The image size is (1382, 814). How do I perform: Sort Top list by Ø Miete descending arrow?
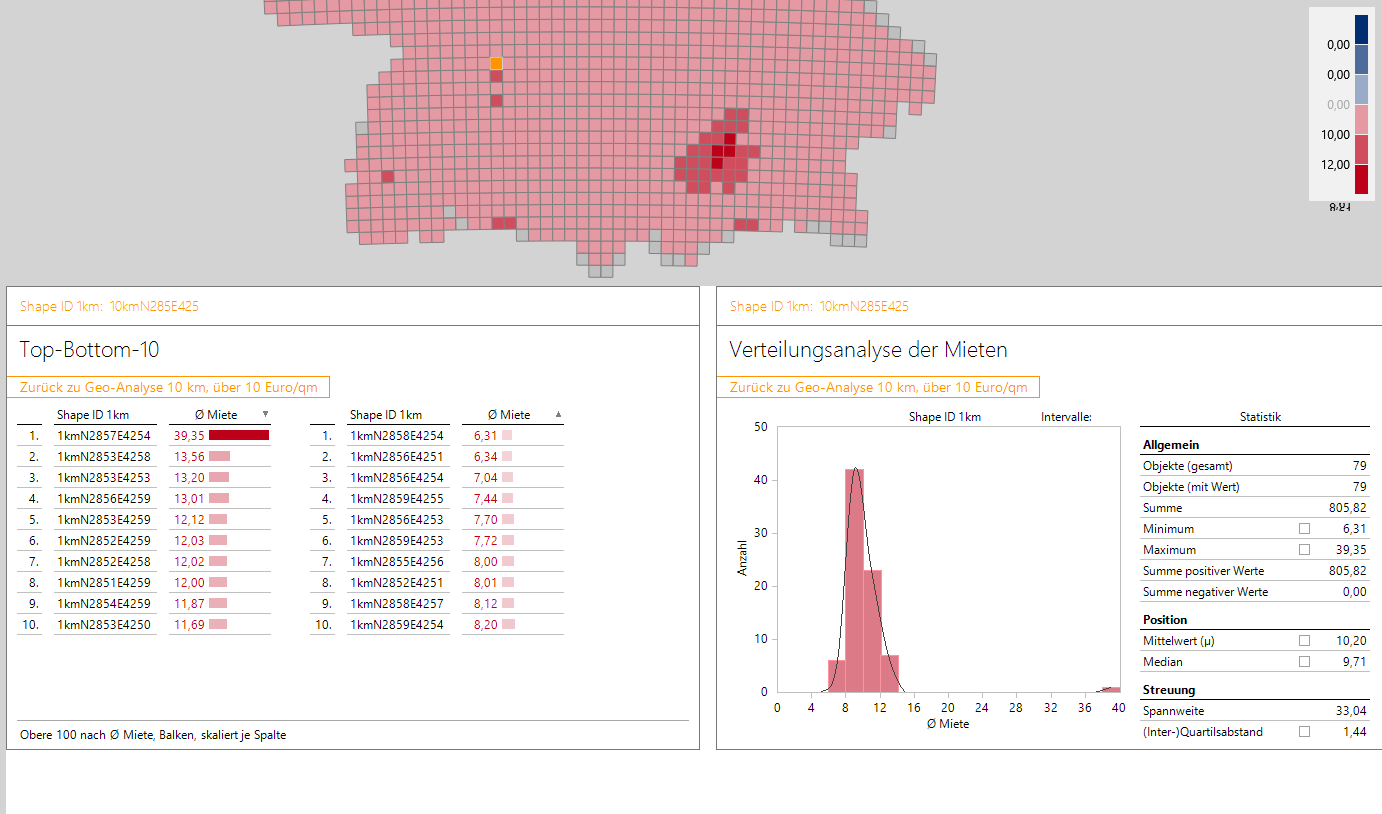coord(265,414)
